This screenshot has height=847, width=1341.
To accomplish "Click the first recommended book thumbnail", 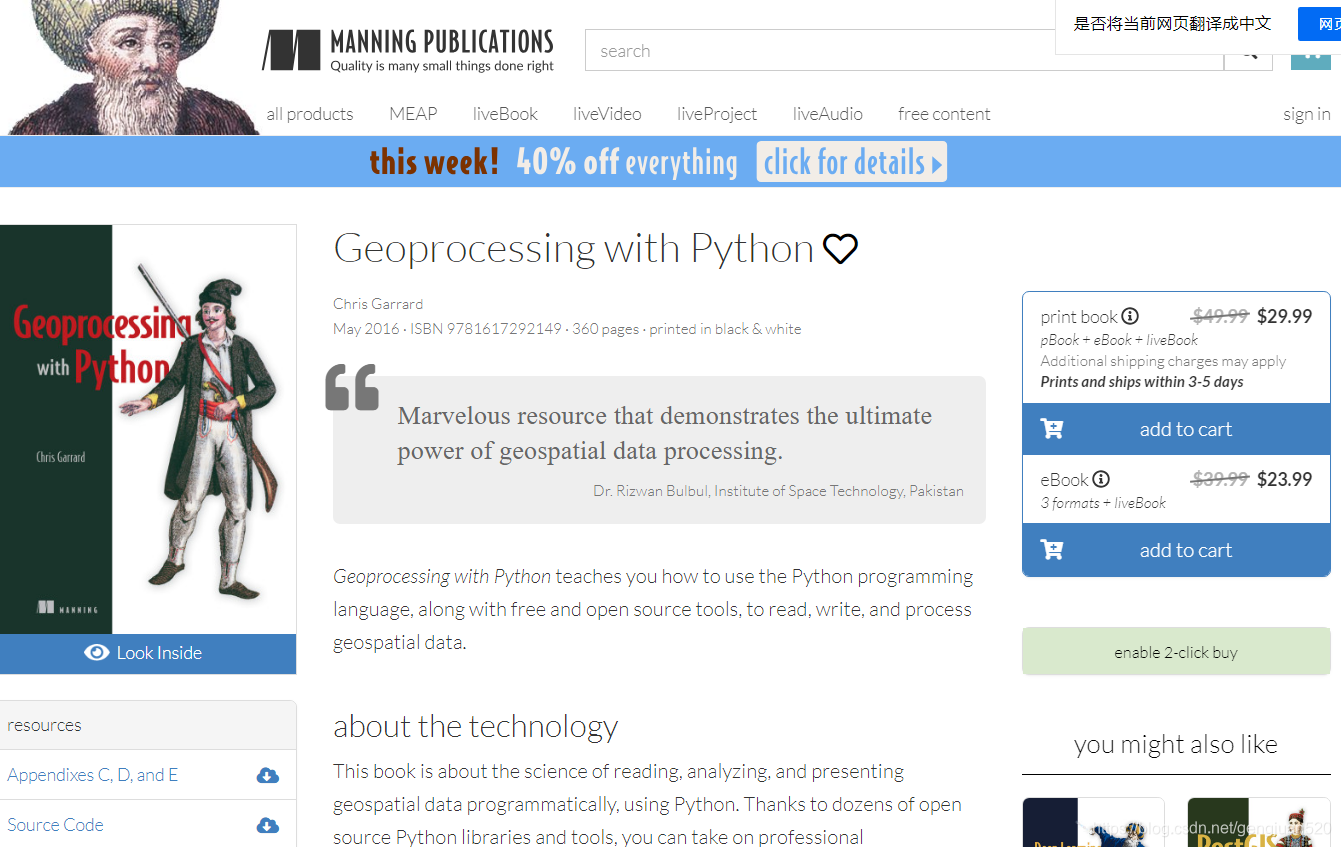I will pyautogui.click(x=1093, y=822).
